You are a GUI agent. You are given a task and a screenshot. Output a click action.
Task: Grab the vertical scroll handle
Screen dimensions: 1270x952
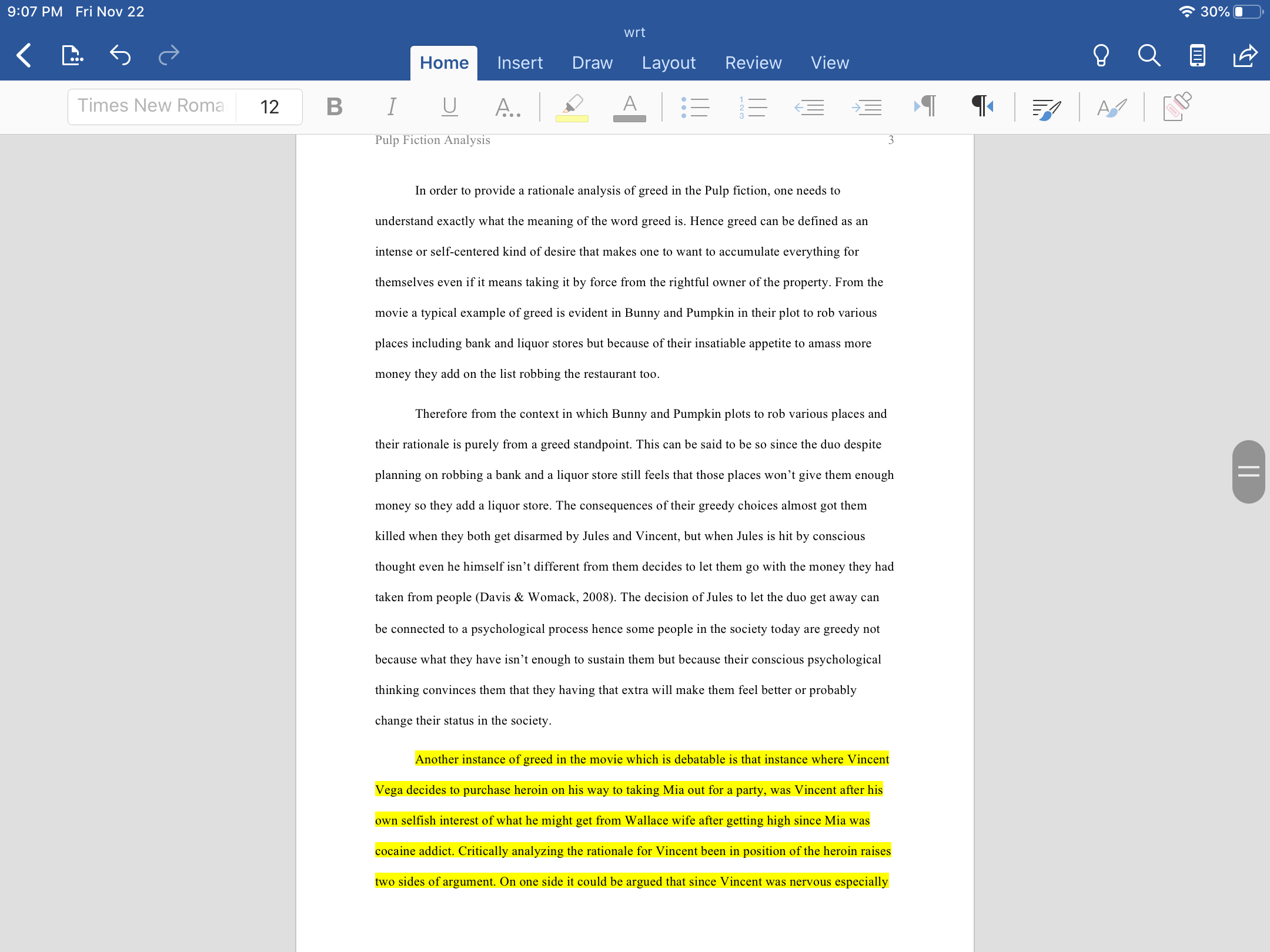pos(1248,471)
